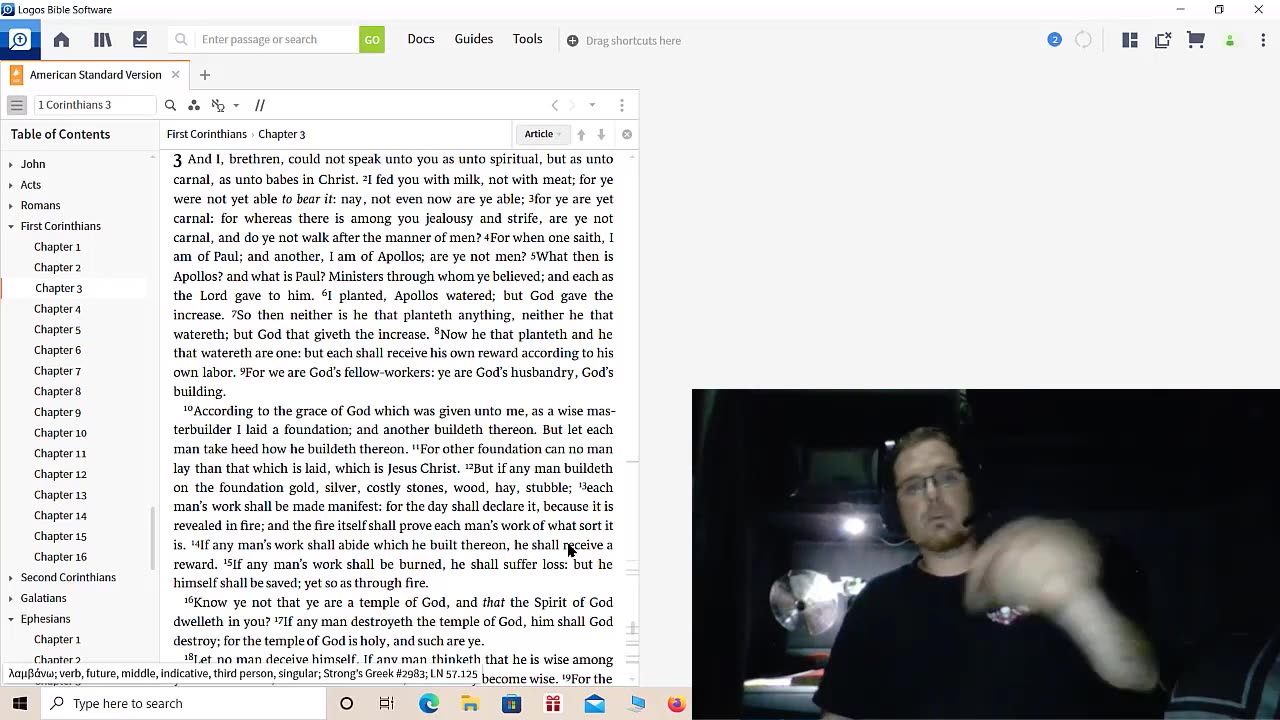Go to Chapter 13 of First Corinthians
Screen dimensions: 1280x720
60,495
